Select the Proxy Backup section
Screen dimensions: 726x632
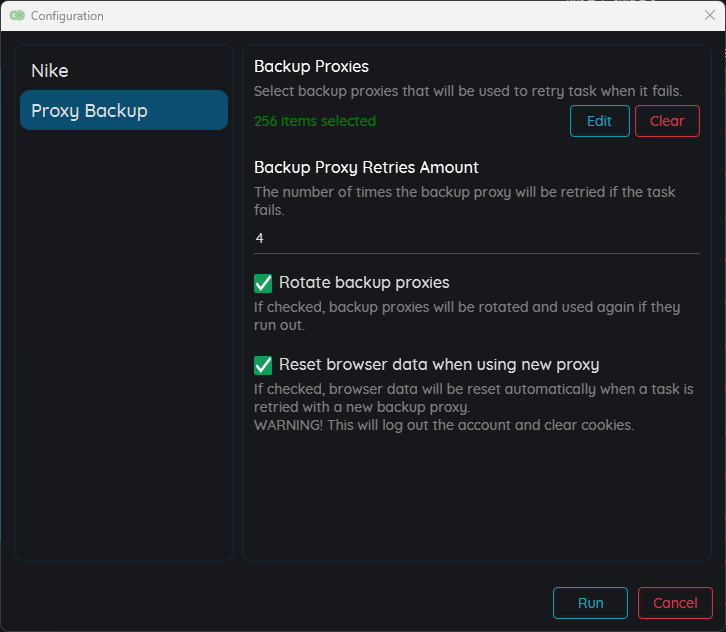(124, 110)
